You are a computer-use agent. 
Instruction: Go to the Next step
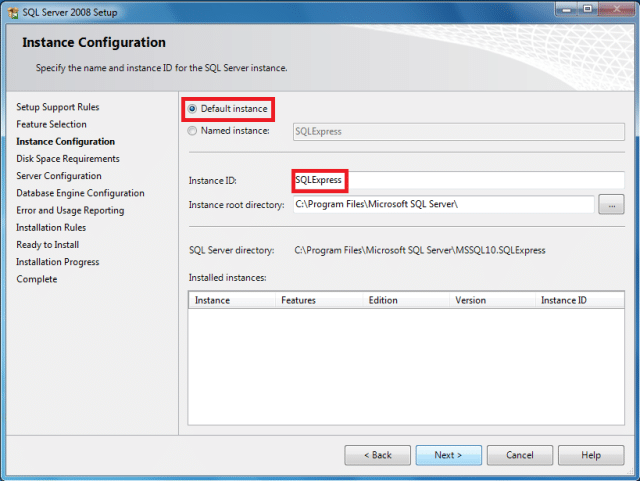tap(449, 455)
